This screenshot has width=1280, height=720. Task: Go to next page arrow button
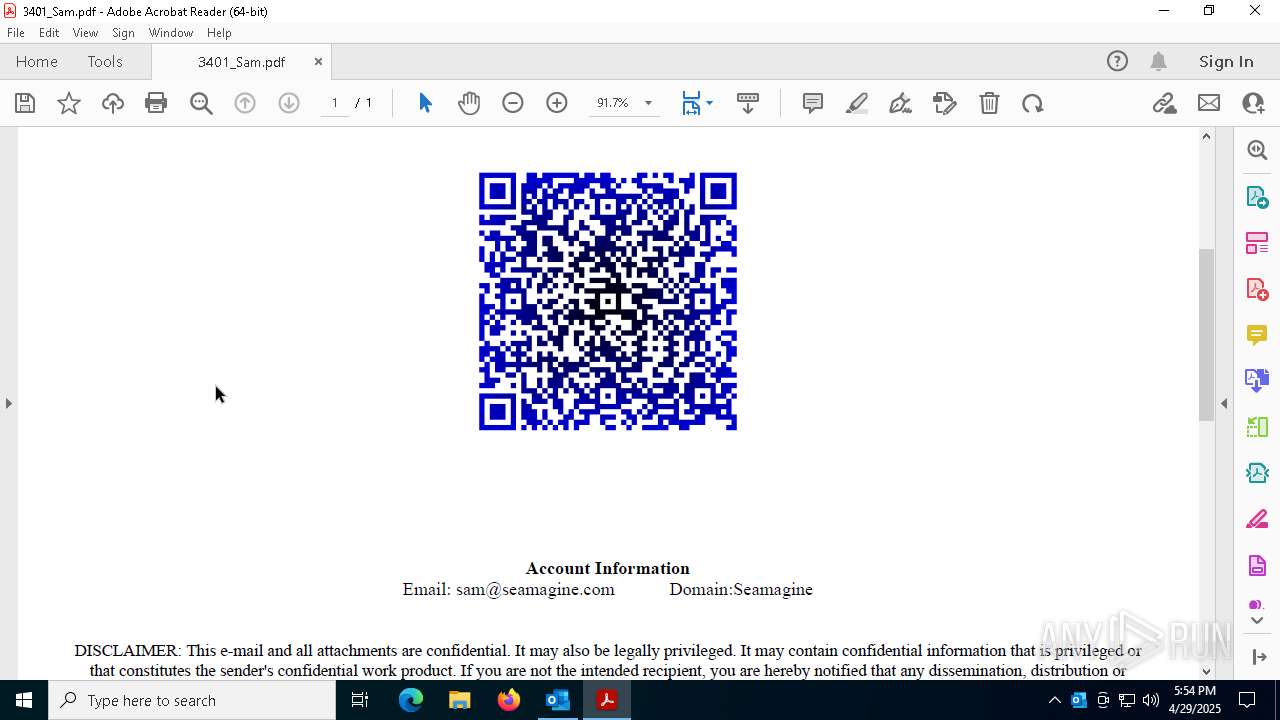[289, 103]
